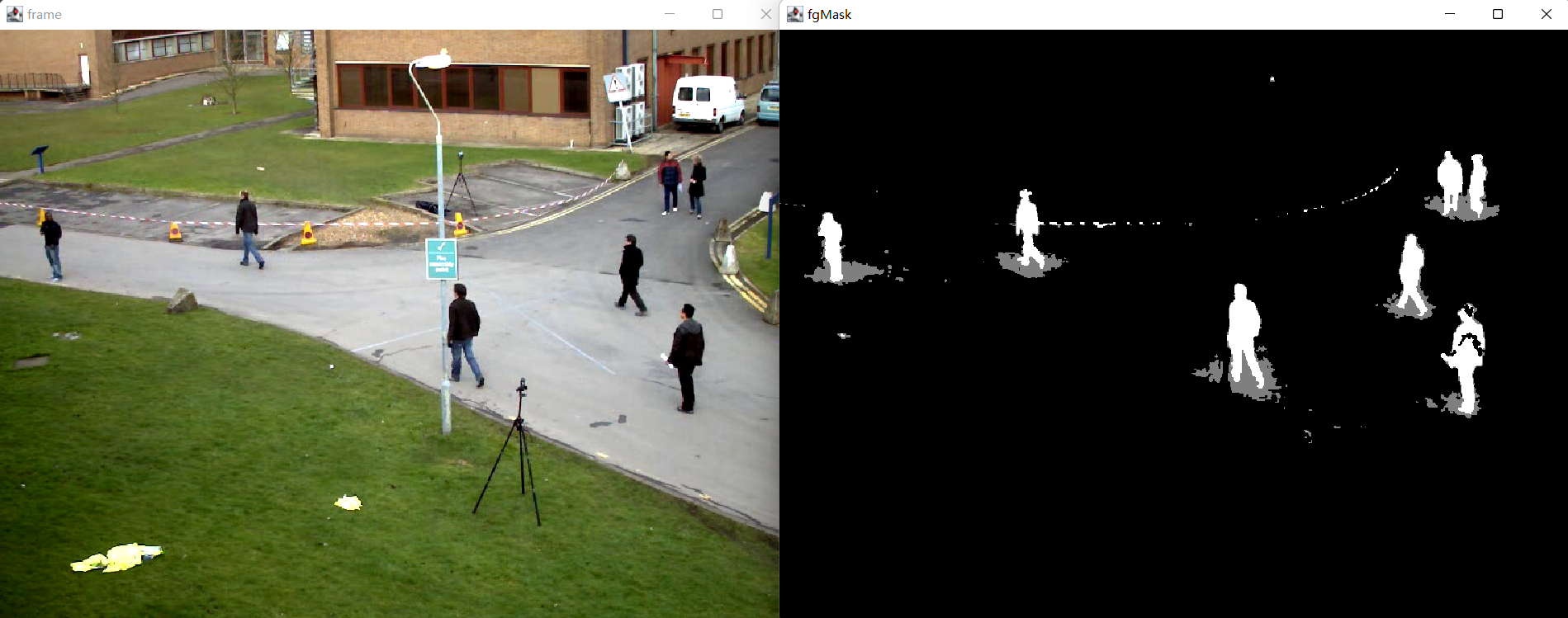The image size is (1568, 618).
Task: Click the "fgMask" title text
Action: tap(830, 14)
